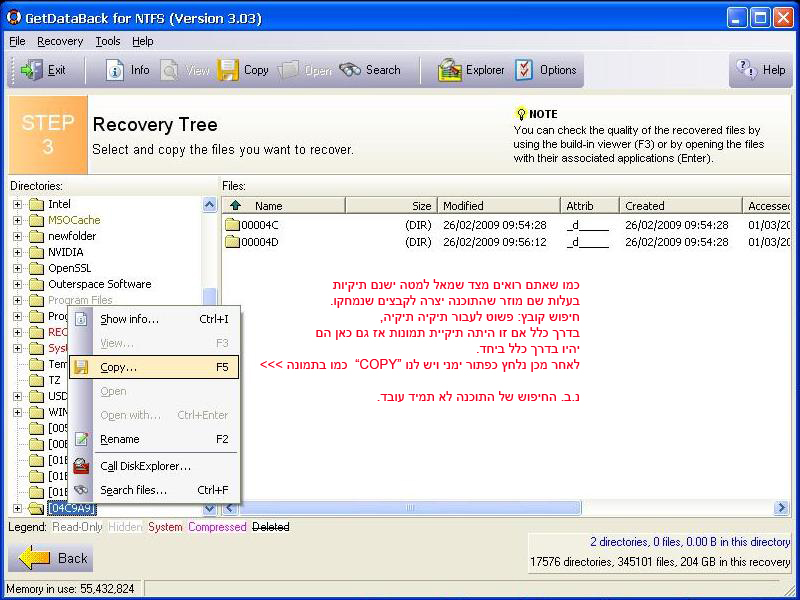Click the GetDataBack title bar app icon

[x=13, y=18]
